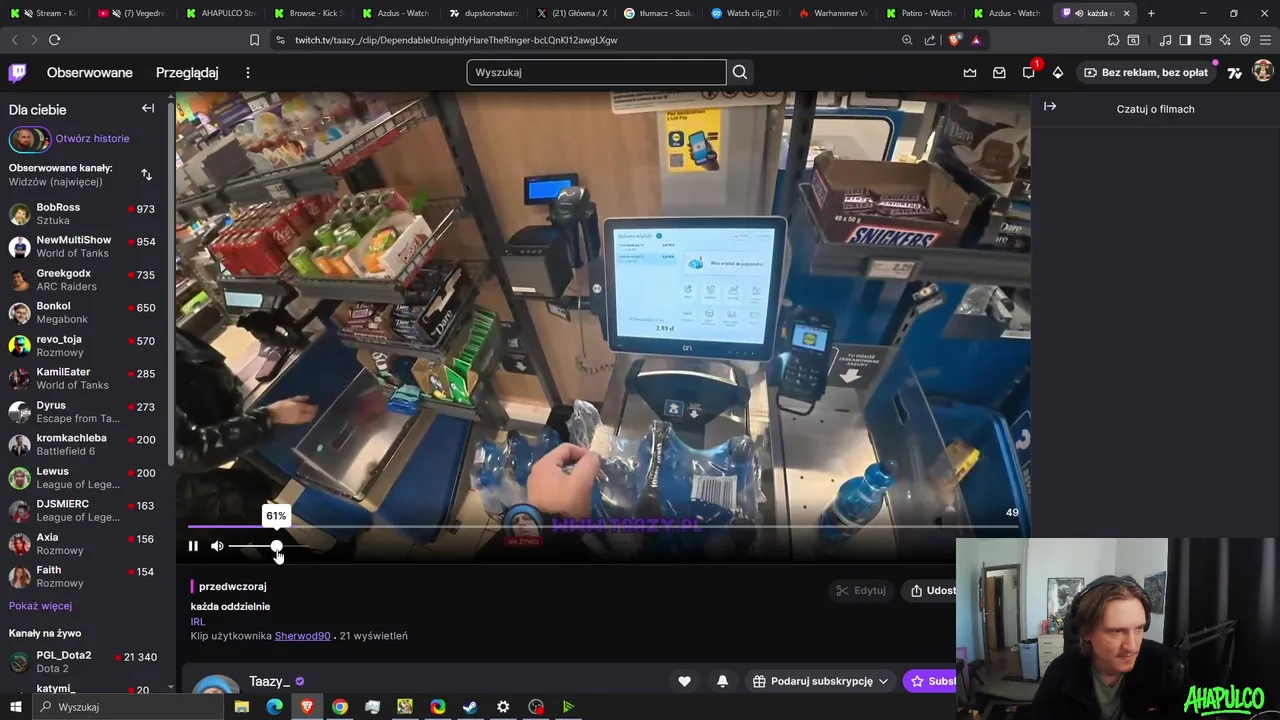Click the Udostępnij share button
The width and height of the screenshot is (1280, 720).
[x=930, y=590]
